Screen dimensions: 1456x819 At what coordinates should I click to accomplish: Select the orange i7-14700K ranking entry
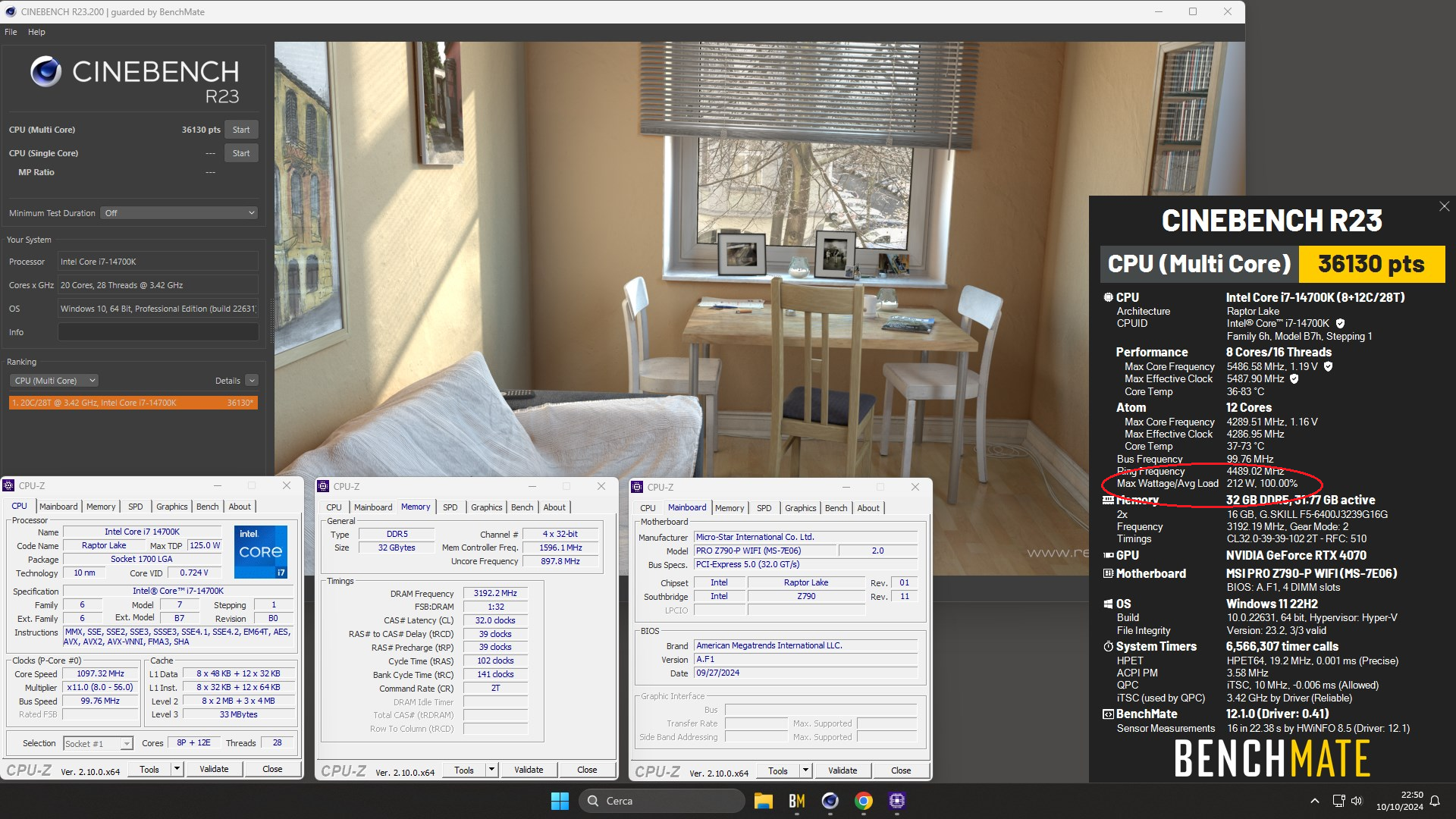click(133, 403)
